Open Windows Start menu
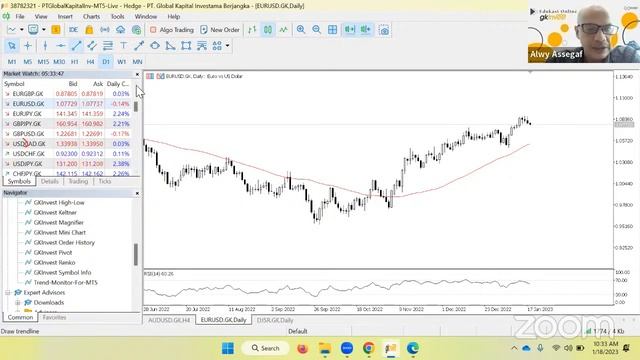Image resolution: width=640 pixels, height=360 pixels. (x=228, y=348)
